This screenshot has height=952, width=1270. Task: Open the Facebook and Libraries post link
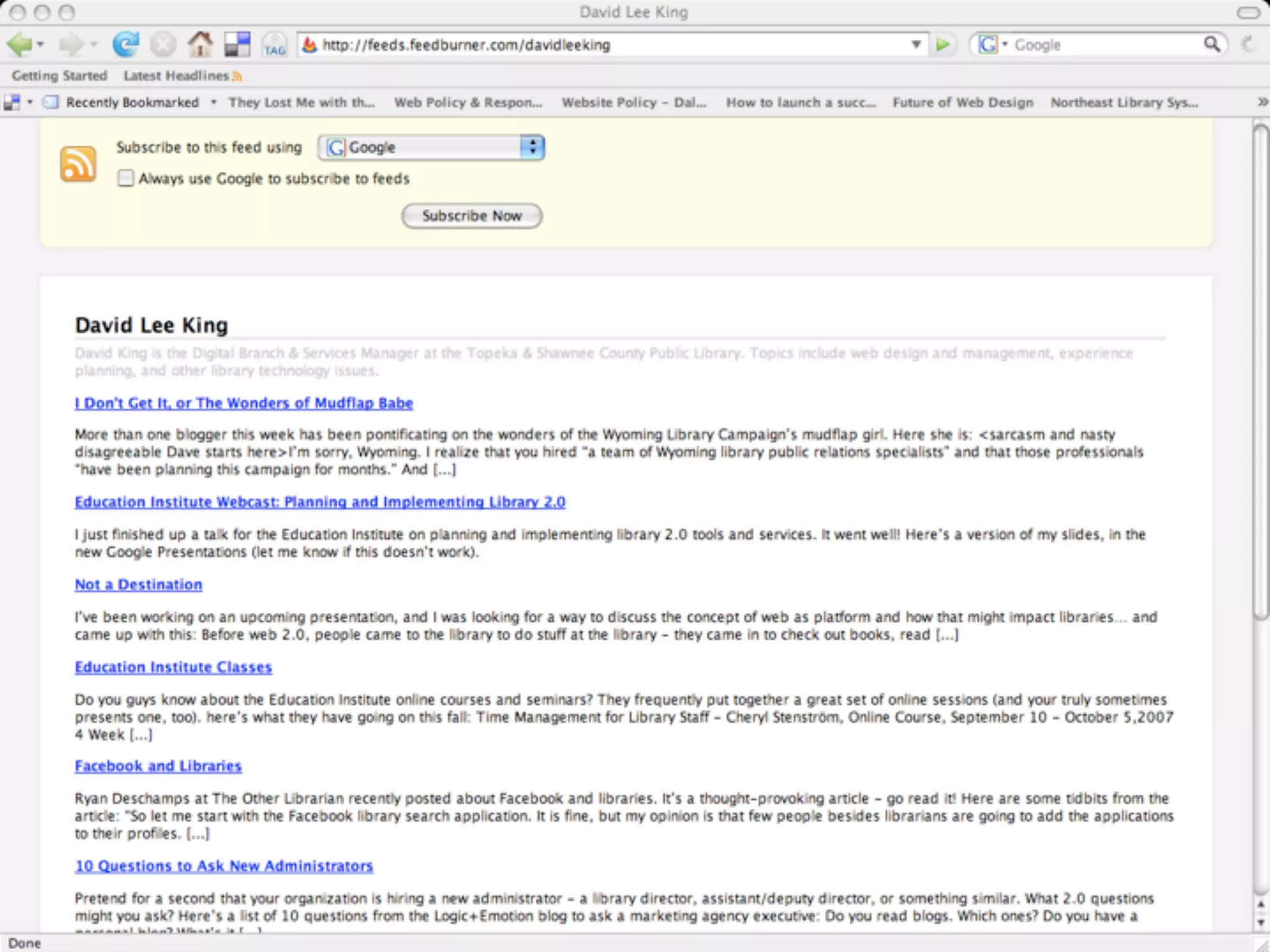coord(158,766)
